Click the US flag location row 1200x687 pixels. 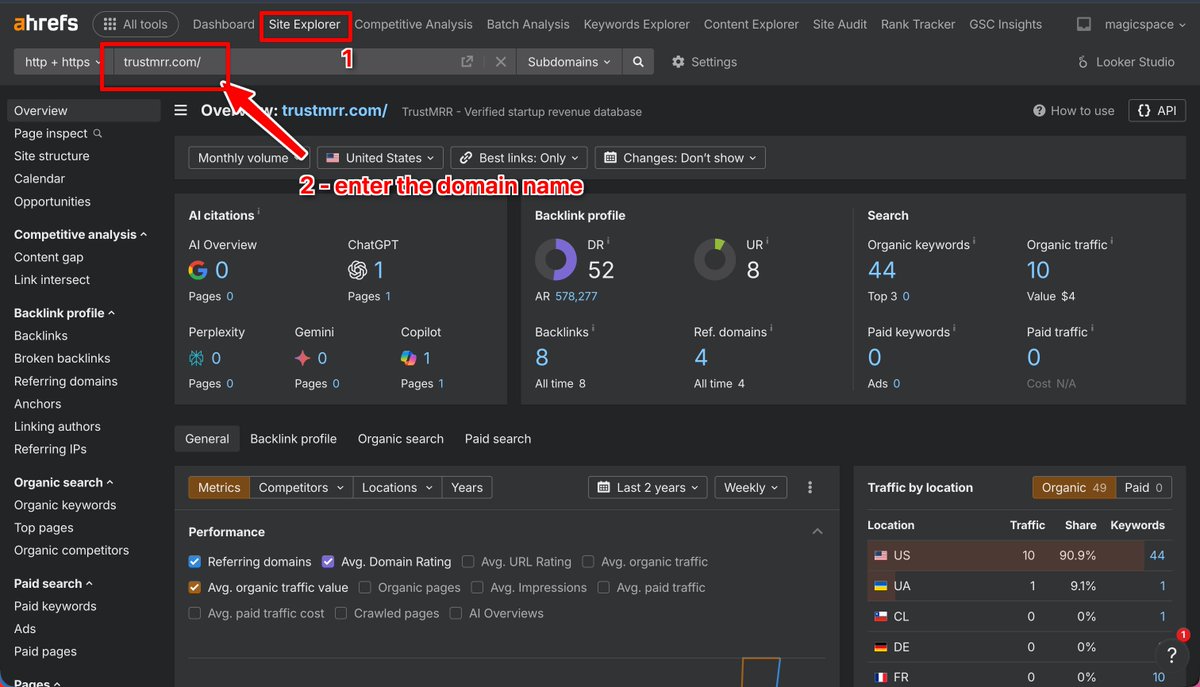[1020, 555]
